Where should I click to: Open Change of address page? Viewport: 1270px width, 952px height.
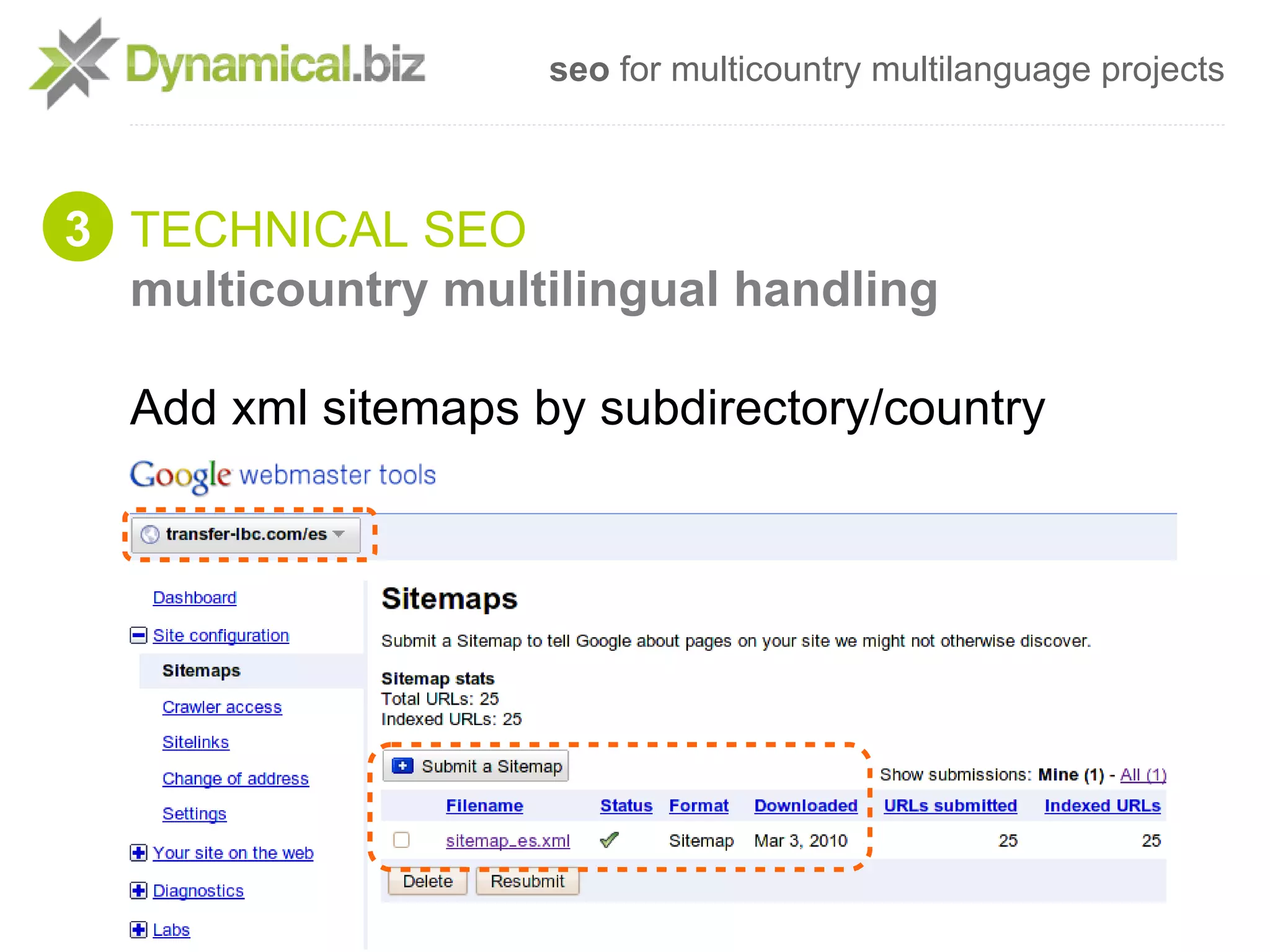pos(235,778)
